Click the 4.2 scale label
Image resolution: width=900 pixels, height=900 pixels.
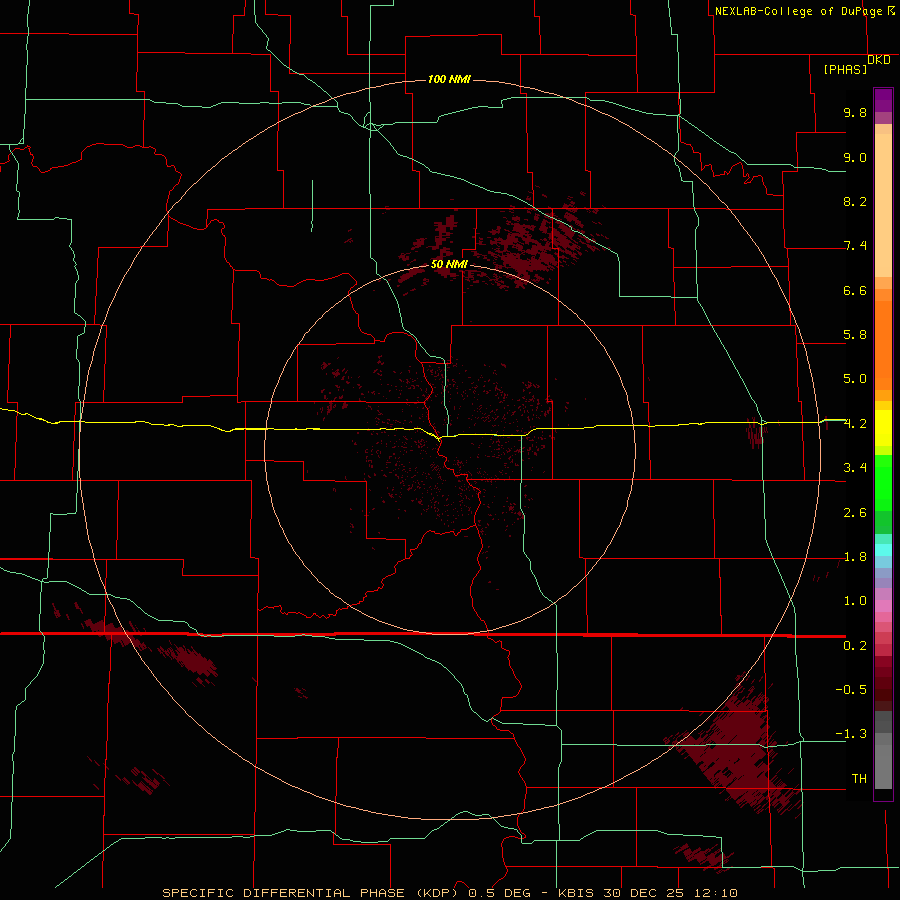[x=855, y=424]
